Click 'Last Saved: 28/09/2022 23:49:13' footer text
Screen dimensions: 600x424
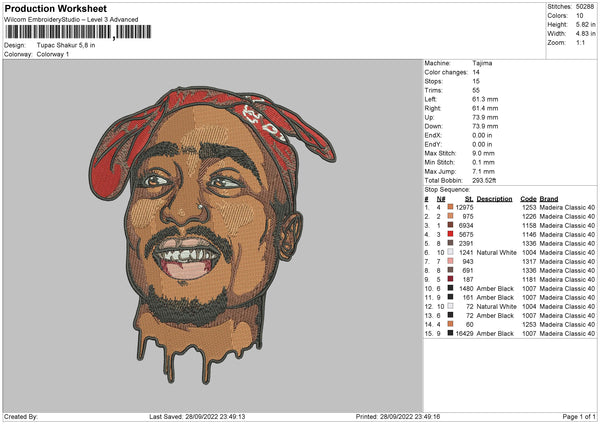click(197, 416)
